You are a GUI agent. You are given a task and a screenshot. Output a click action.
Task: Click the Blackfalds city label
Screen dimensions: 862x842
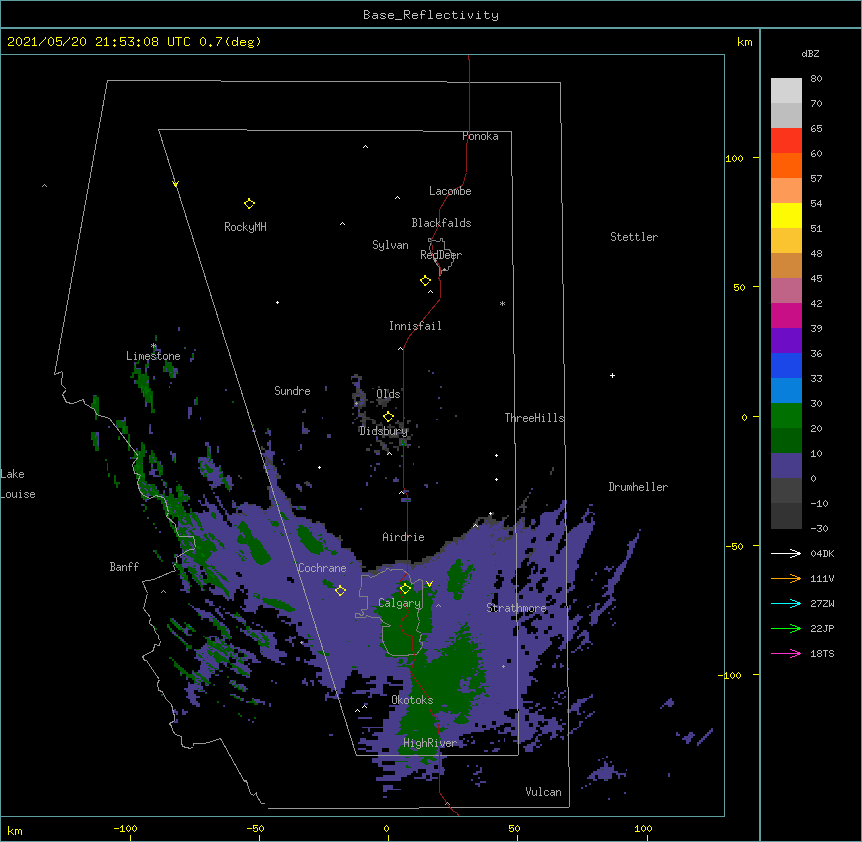click(x=441, y=223)
